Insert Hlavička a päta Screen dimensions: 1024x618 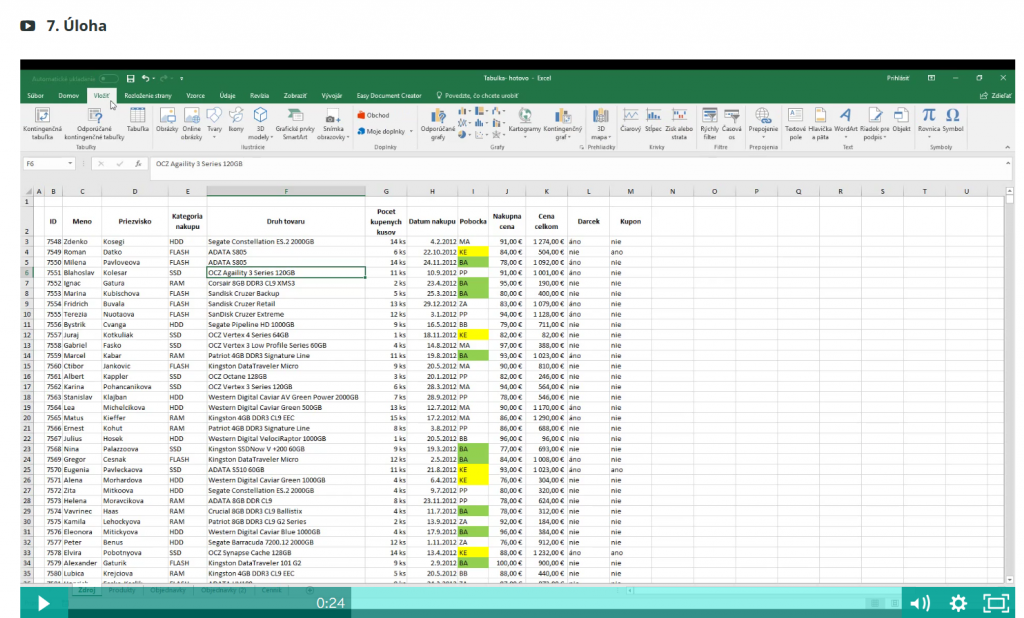[820, 123]
